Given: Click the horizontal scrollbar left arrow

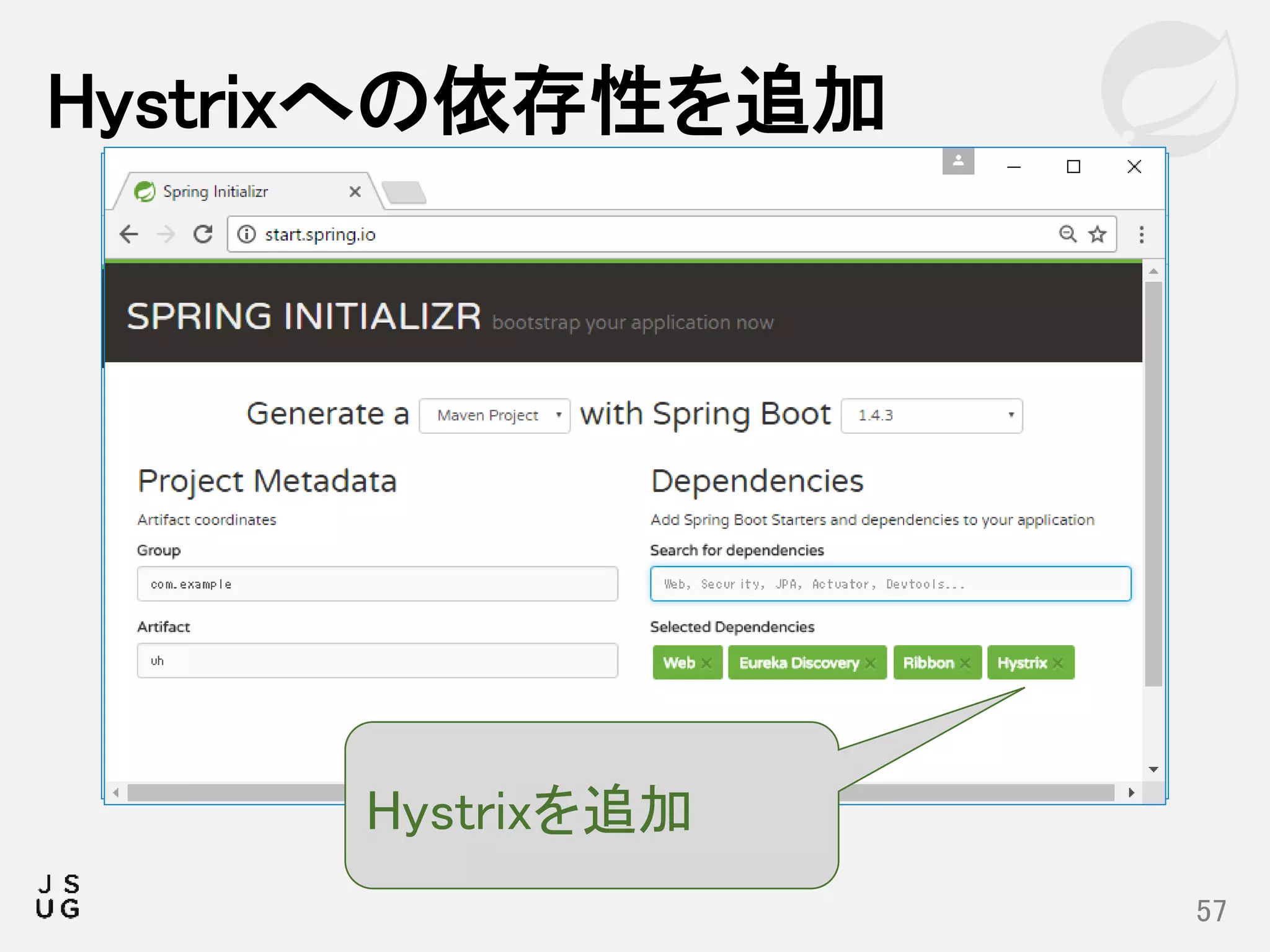Looking at the screenshot, I should coord(116,793).
